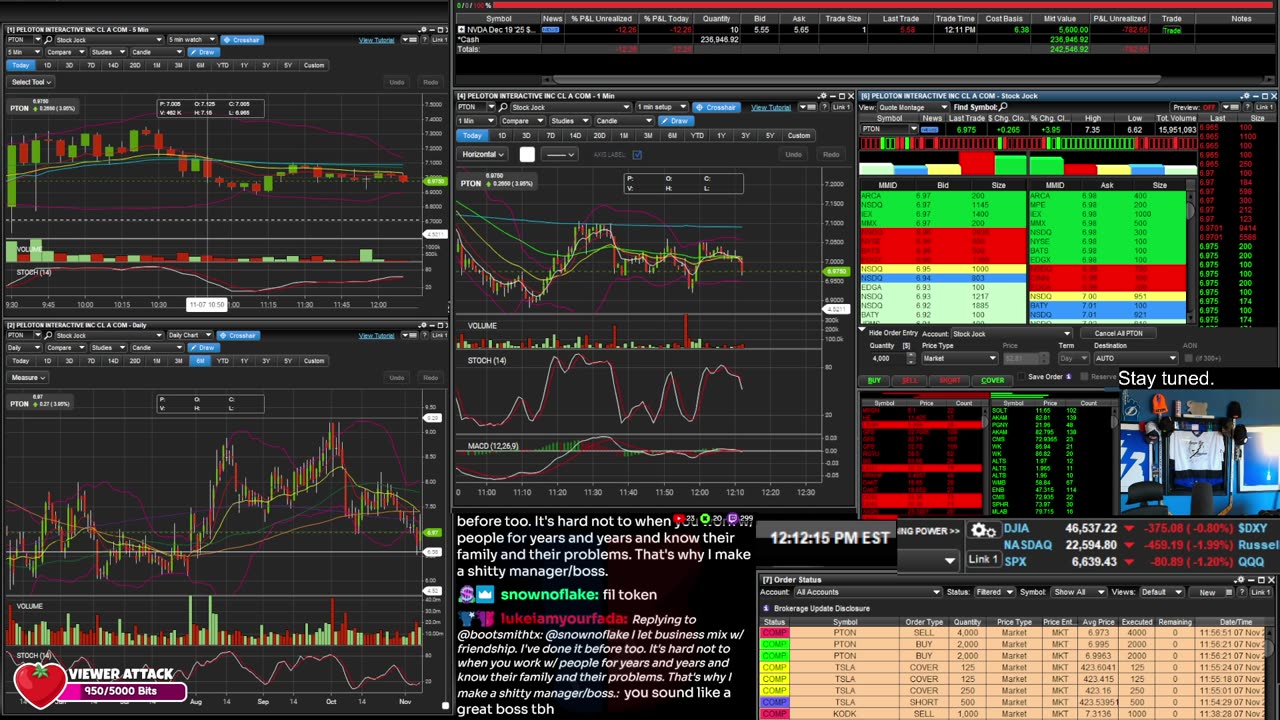Activate Draw tool in 5 Min chart

203,52
